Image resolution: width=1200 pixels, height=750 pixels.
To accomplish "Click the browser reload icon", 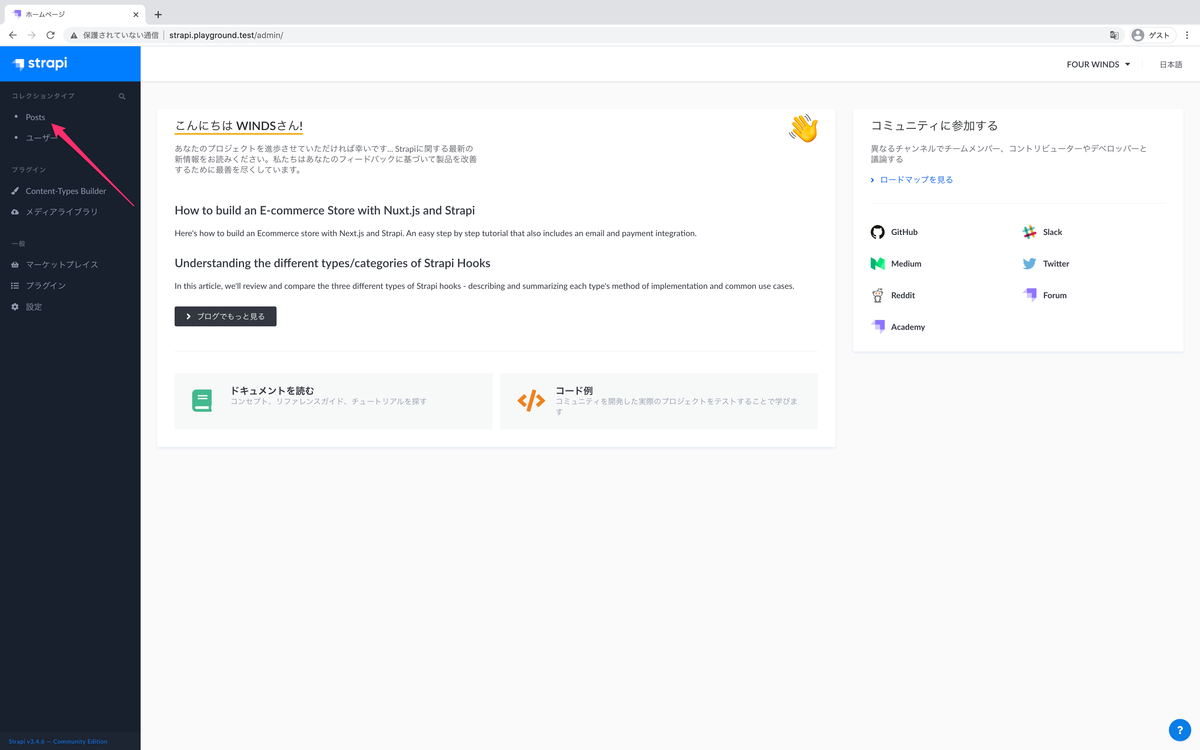I will [50, 35].
